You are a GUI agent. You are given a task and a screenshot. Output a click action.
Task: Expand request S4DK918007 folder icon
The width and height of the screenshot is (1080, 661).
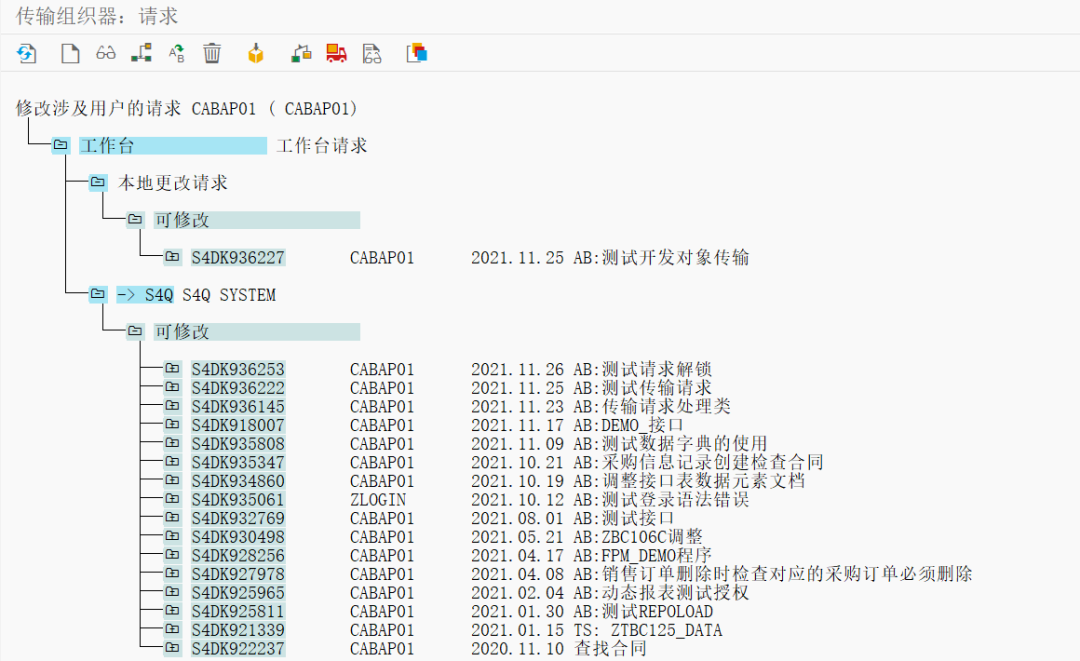(172, 424)
